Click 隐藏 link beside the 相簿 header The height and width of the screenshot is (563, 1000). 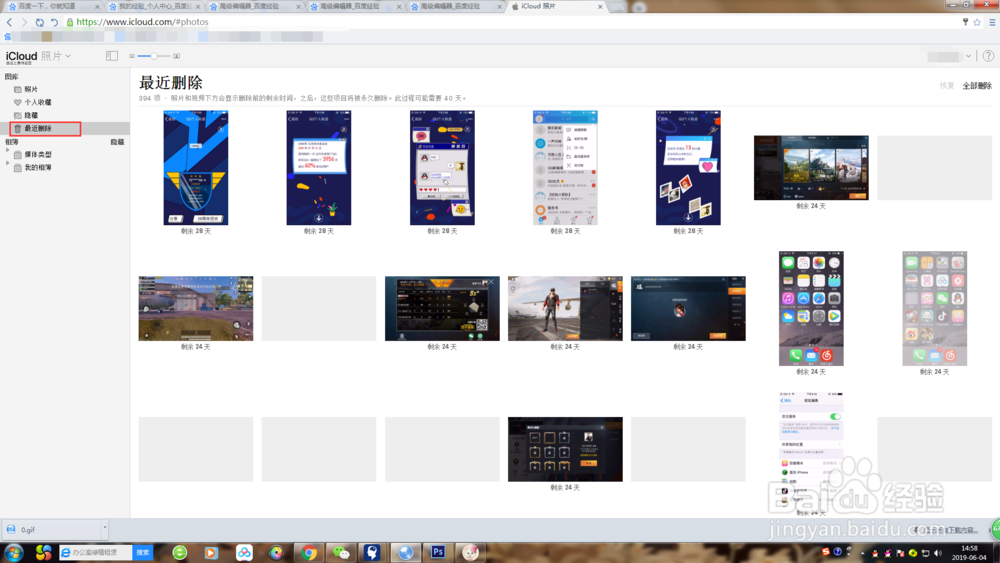[117, 142]
